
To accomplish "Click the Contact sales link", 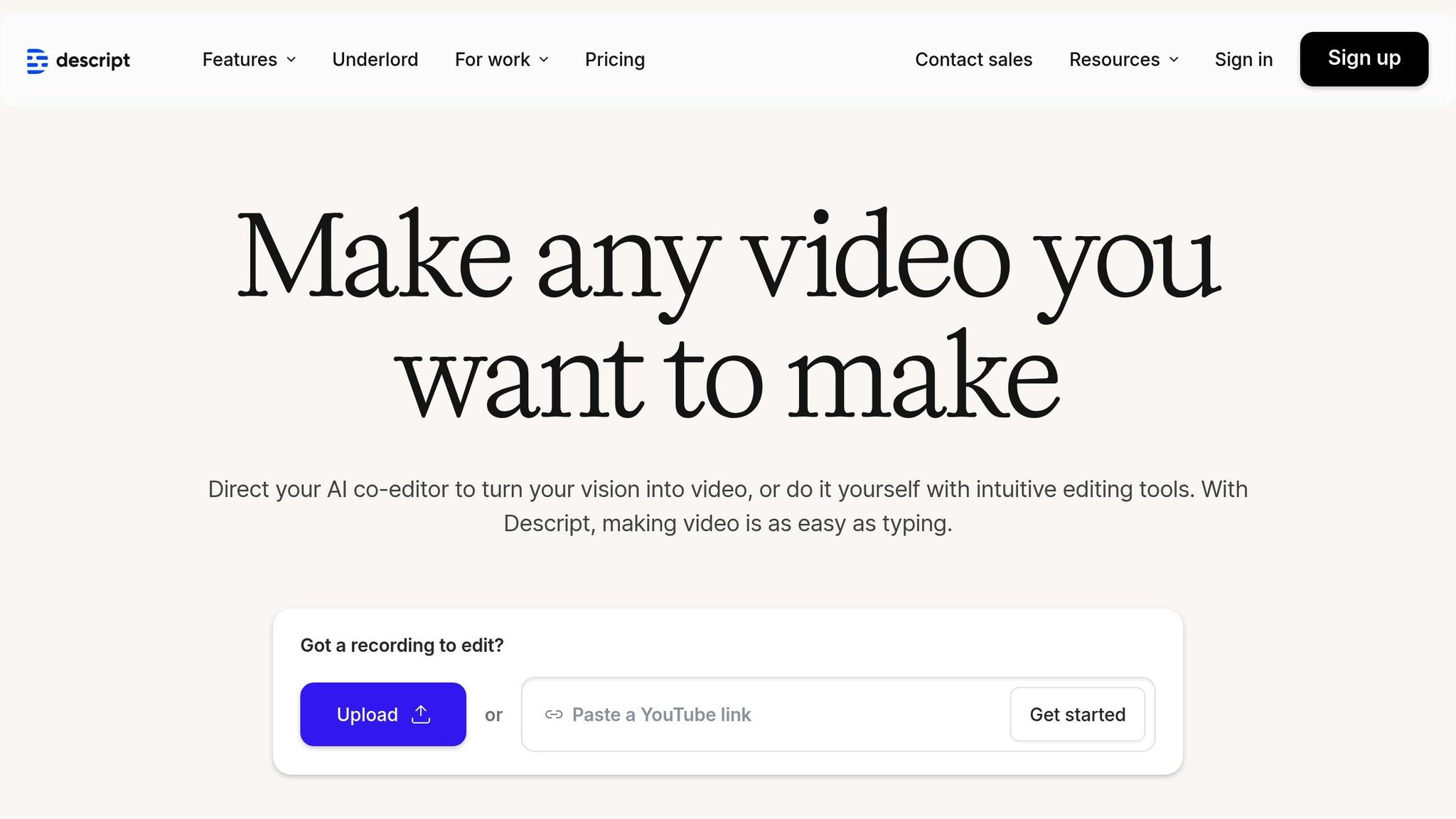I will coord(973,60).
